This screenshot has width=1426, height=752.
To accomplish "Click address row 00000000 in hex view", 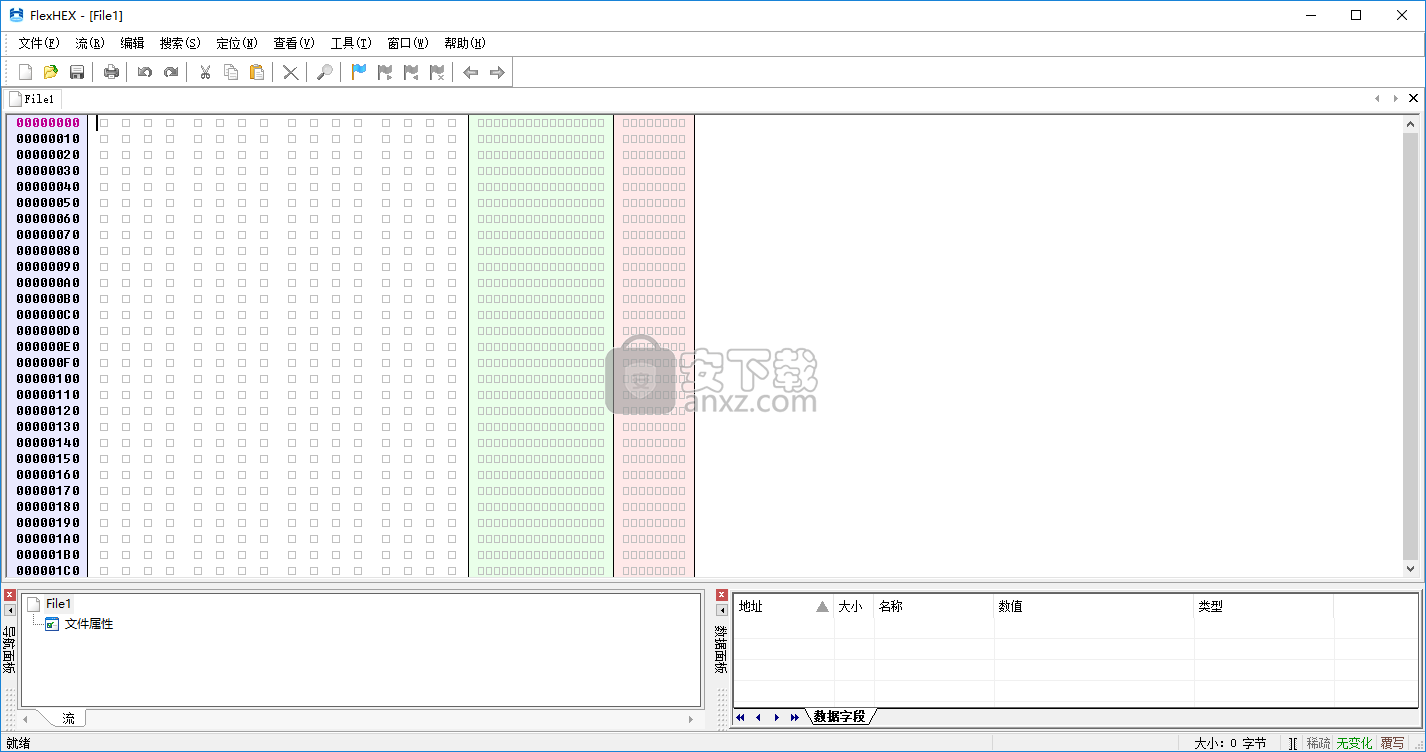I will 48,123.
